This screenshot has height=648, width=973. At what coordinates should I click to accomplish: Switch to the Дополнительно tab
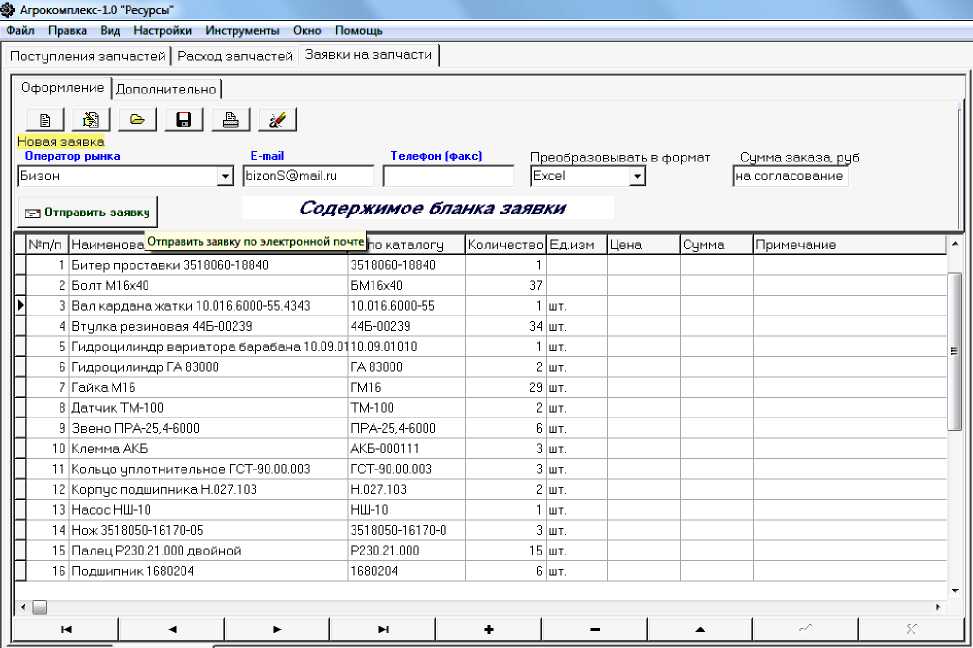(166, 89)
